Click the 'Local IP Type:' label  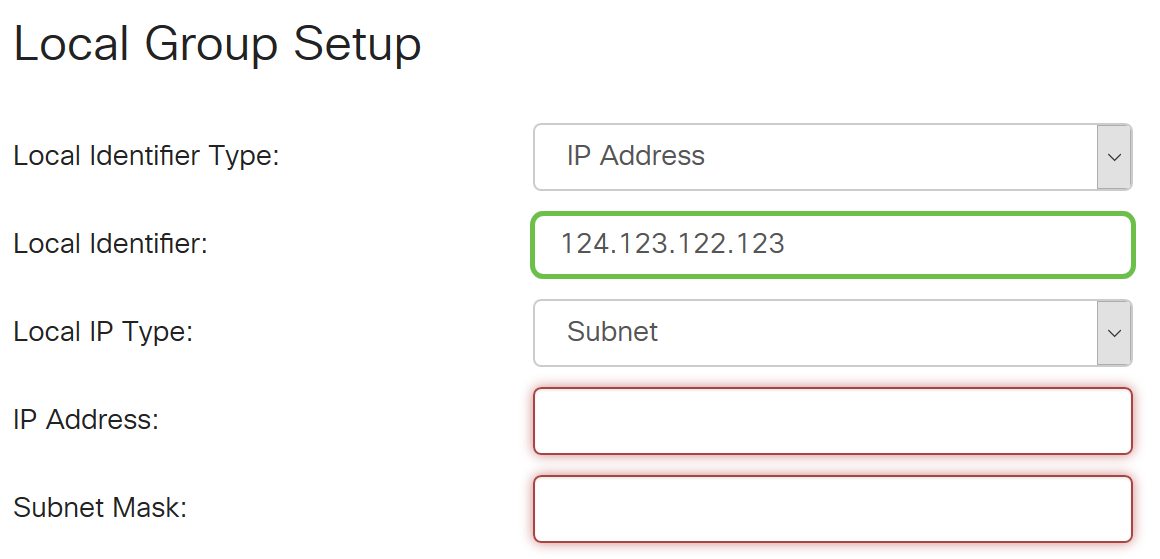[x=103, y=332]
